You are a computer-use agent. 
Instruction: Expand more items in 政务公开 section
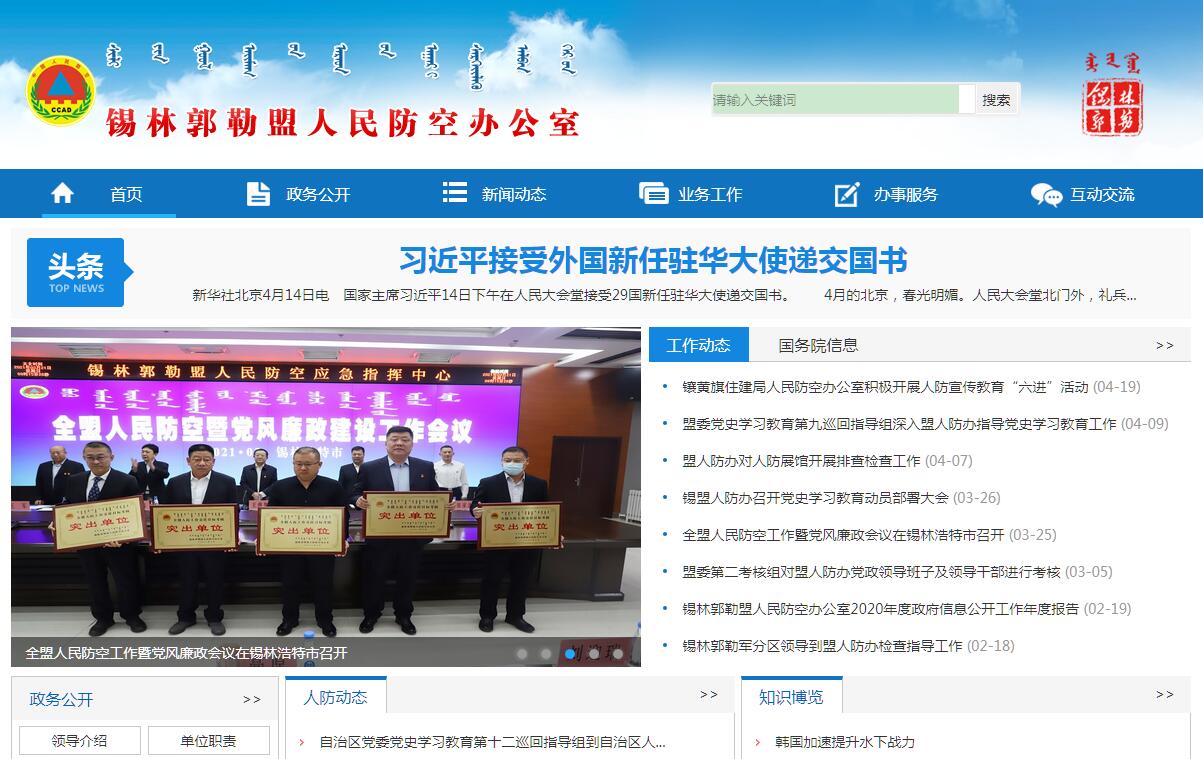[x=251, y=699]
